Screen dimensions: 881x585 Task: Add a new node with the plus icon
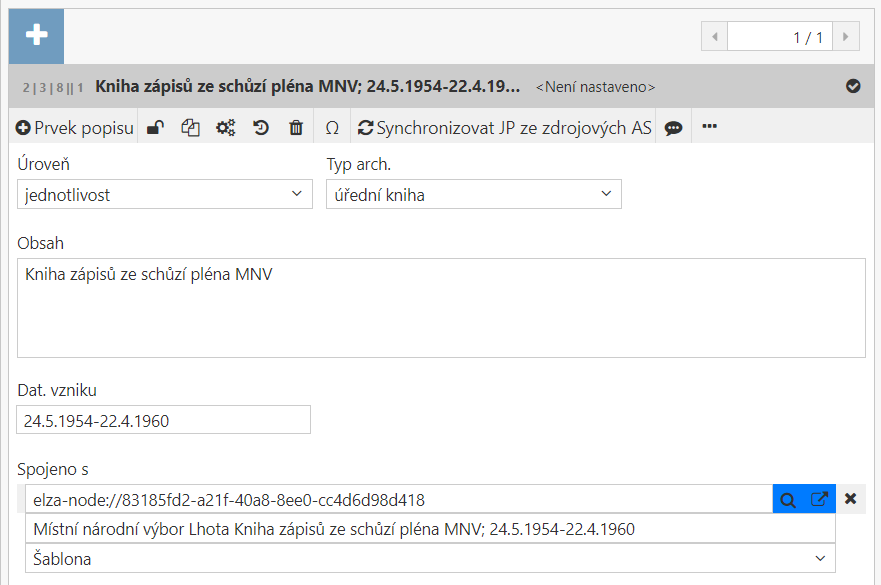click(x=35, y=35)
